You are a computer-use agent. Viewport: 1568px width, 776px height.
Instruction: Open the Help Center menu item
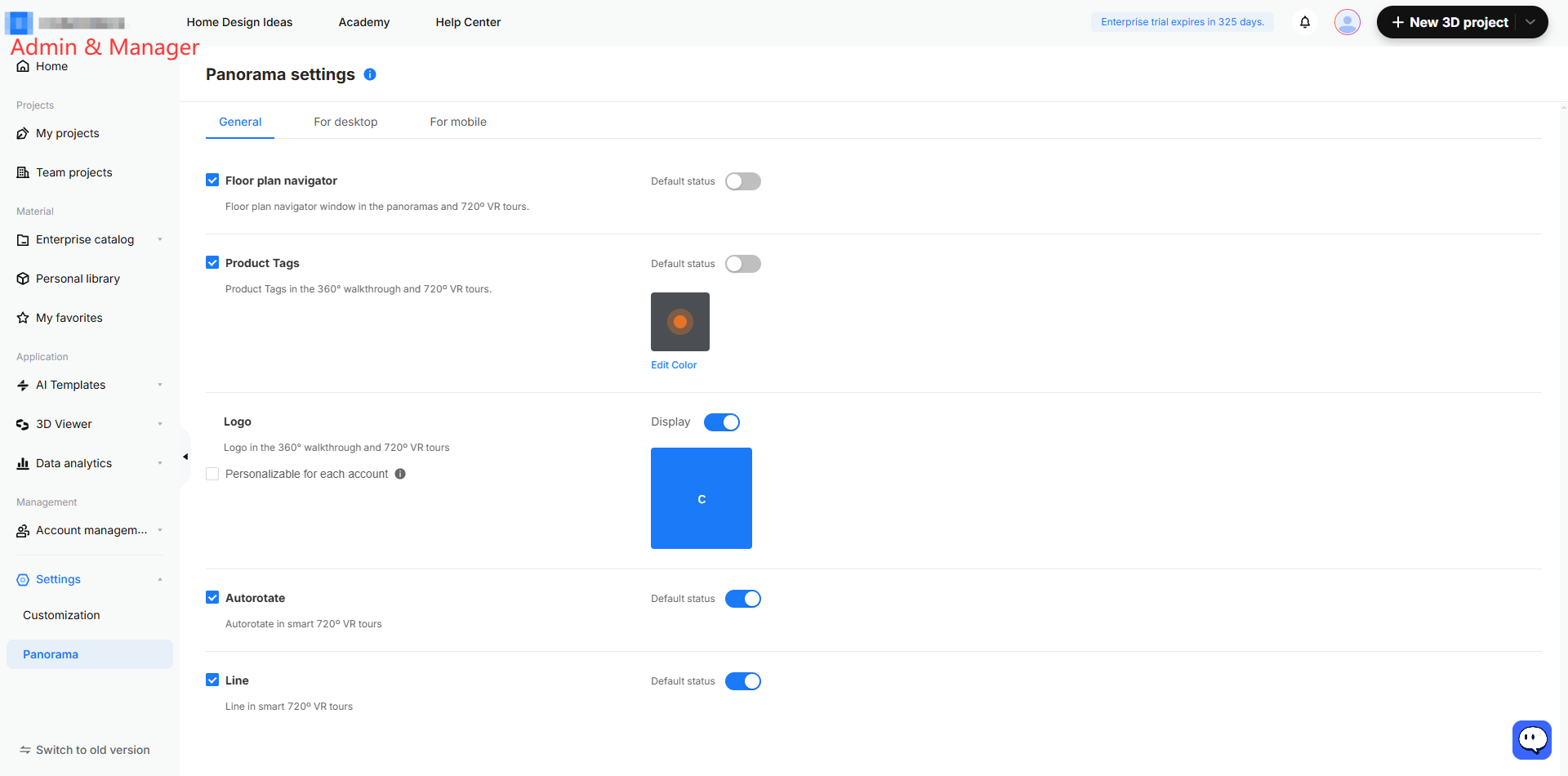(468, 22)
